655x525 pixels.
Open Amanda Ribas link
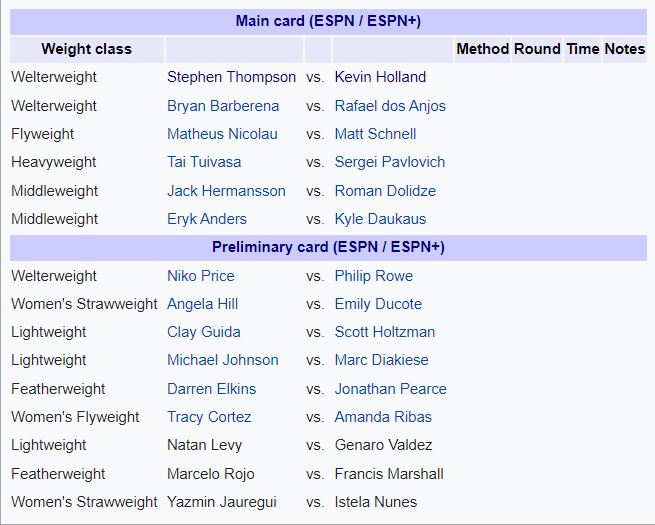pyautogui.click(x=383, y=417)
